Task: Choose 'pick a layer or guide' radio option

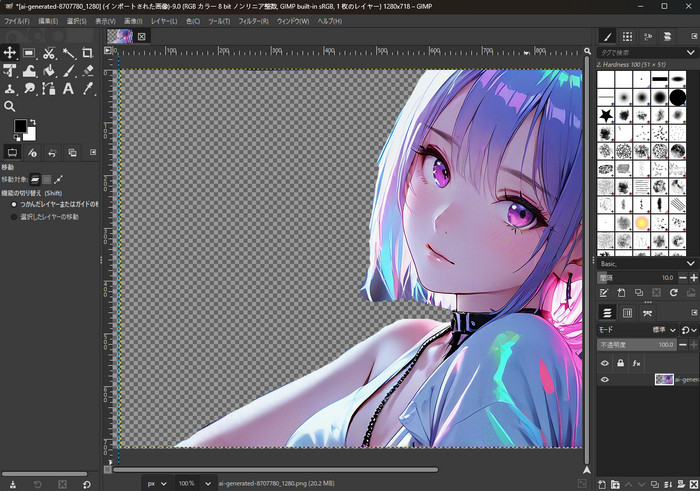Action: tap(14, 204)
